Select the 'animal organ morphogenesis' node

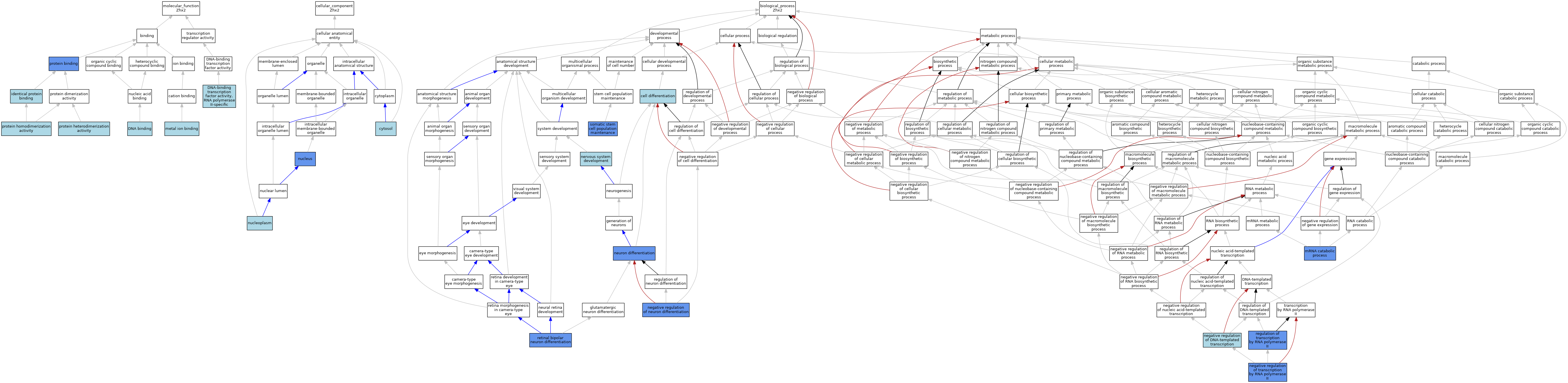[x=440, y=128]
